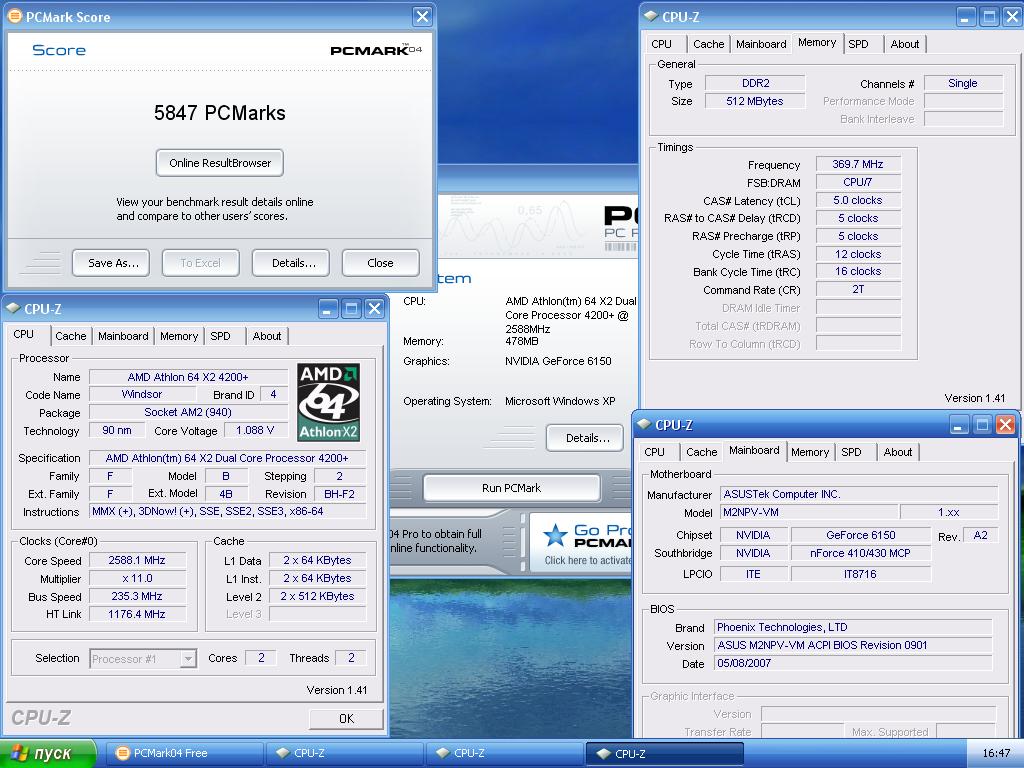Click Save As... in PCMark Score
This screenshot has height=768, width=1024.
coord(111,263)
